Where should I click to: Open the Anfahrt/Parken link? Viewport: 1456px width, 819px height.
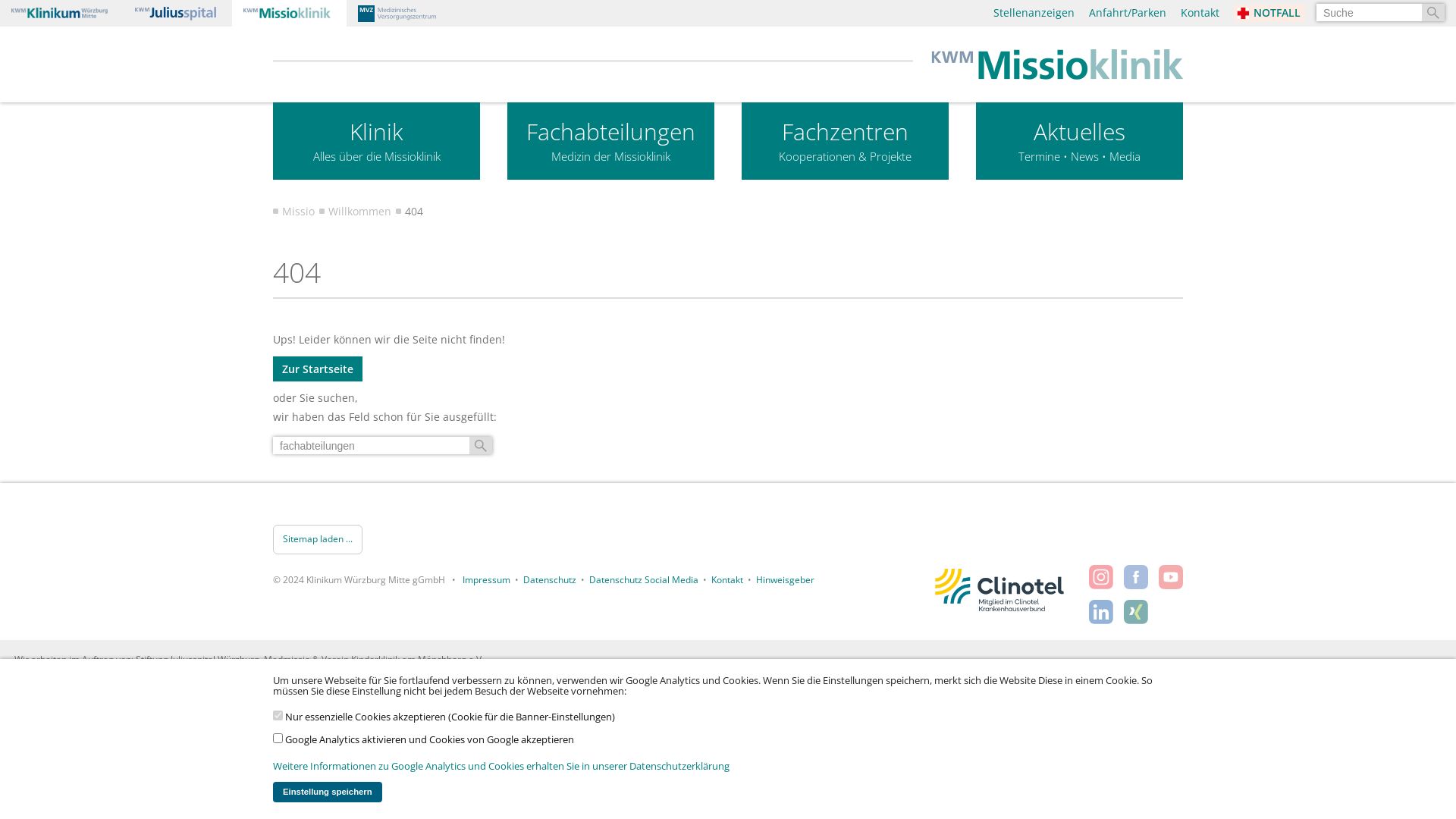pos(1127,13)
